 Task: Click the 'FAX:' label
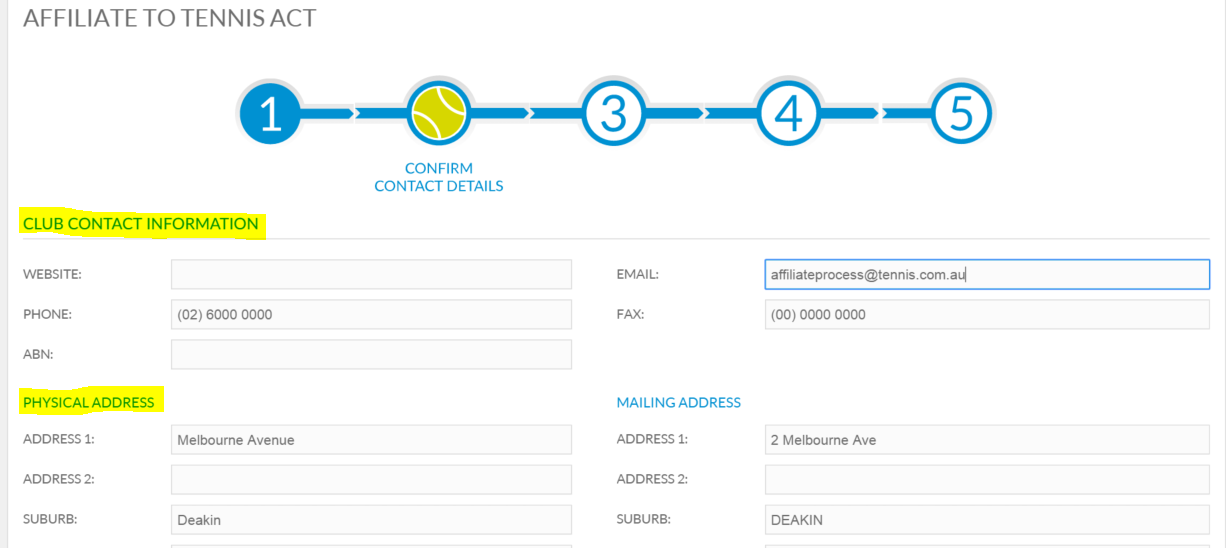coord(630,314)
